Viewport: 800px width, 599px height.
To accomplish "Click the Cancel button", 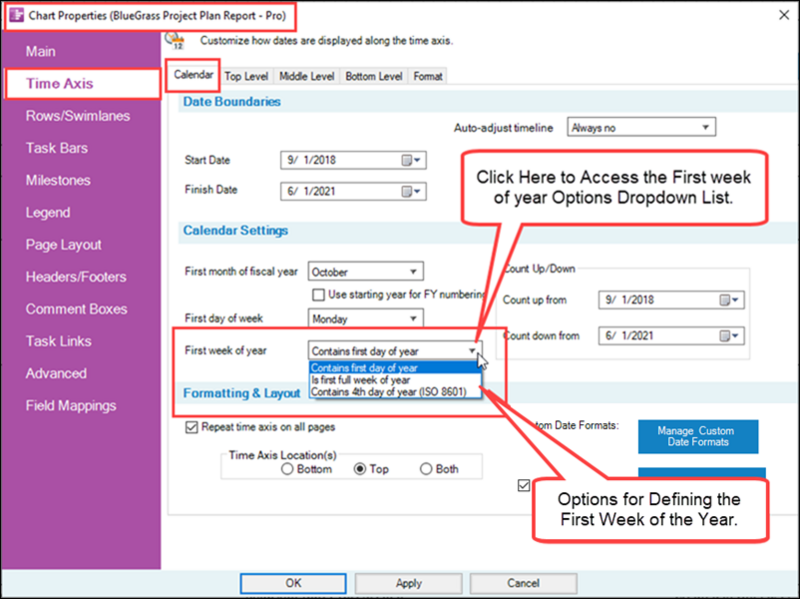I will coord(523,583).
